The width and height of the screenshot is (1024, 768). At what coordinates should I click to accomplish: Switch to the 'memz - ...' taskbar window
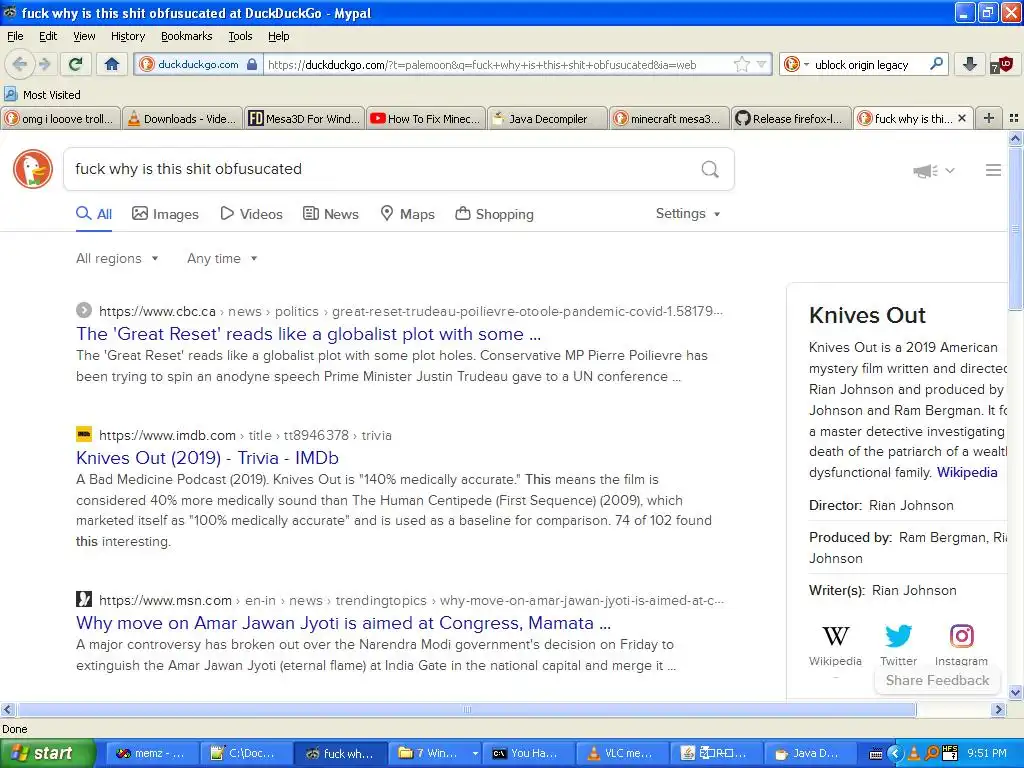tap(150, 754)
